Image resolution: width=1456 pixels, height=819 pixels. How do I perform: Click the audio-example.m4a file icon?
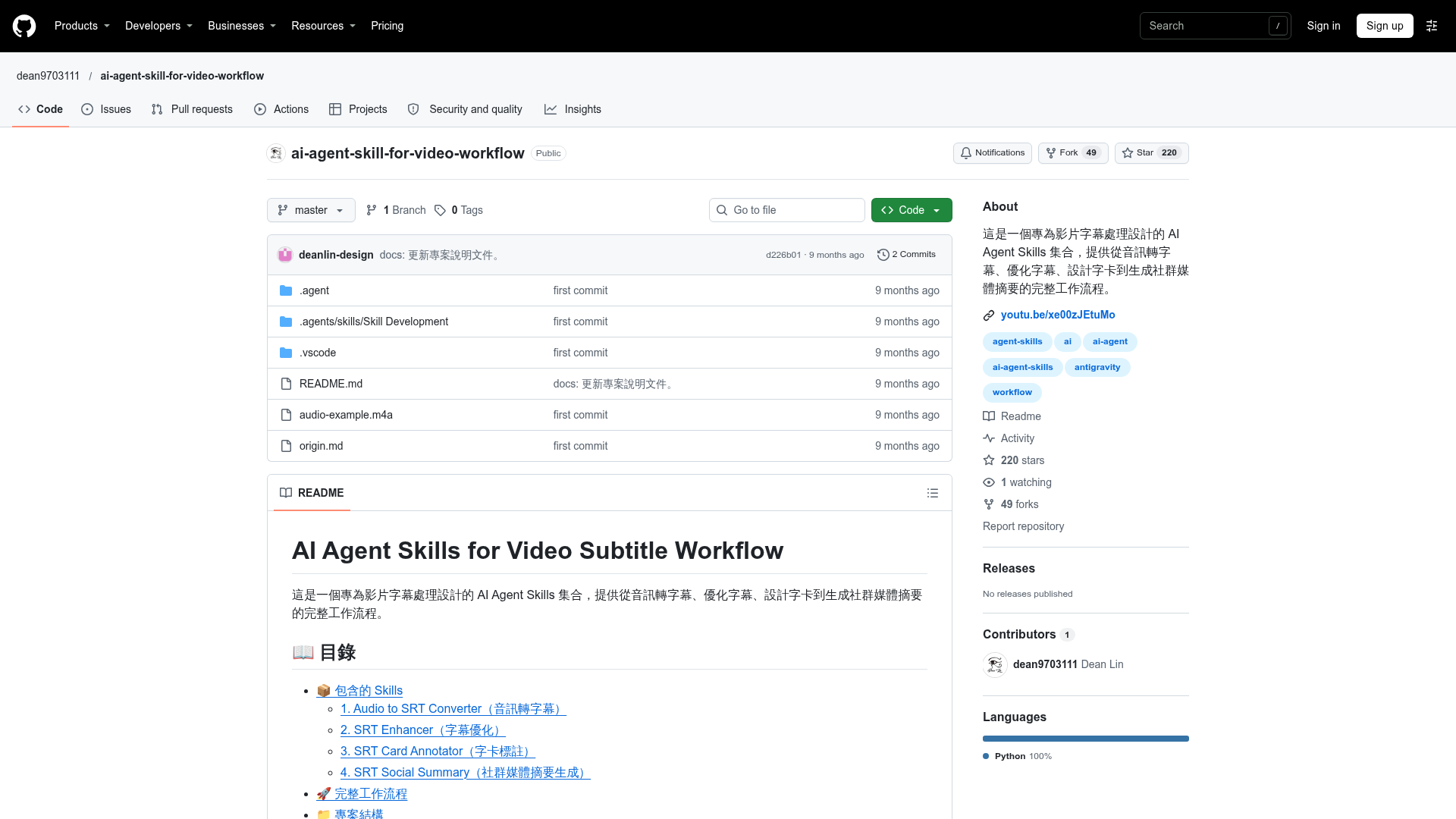pos(286,415)
